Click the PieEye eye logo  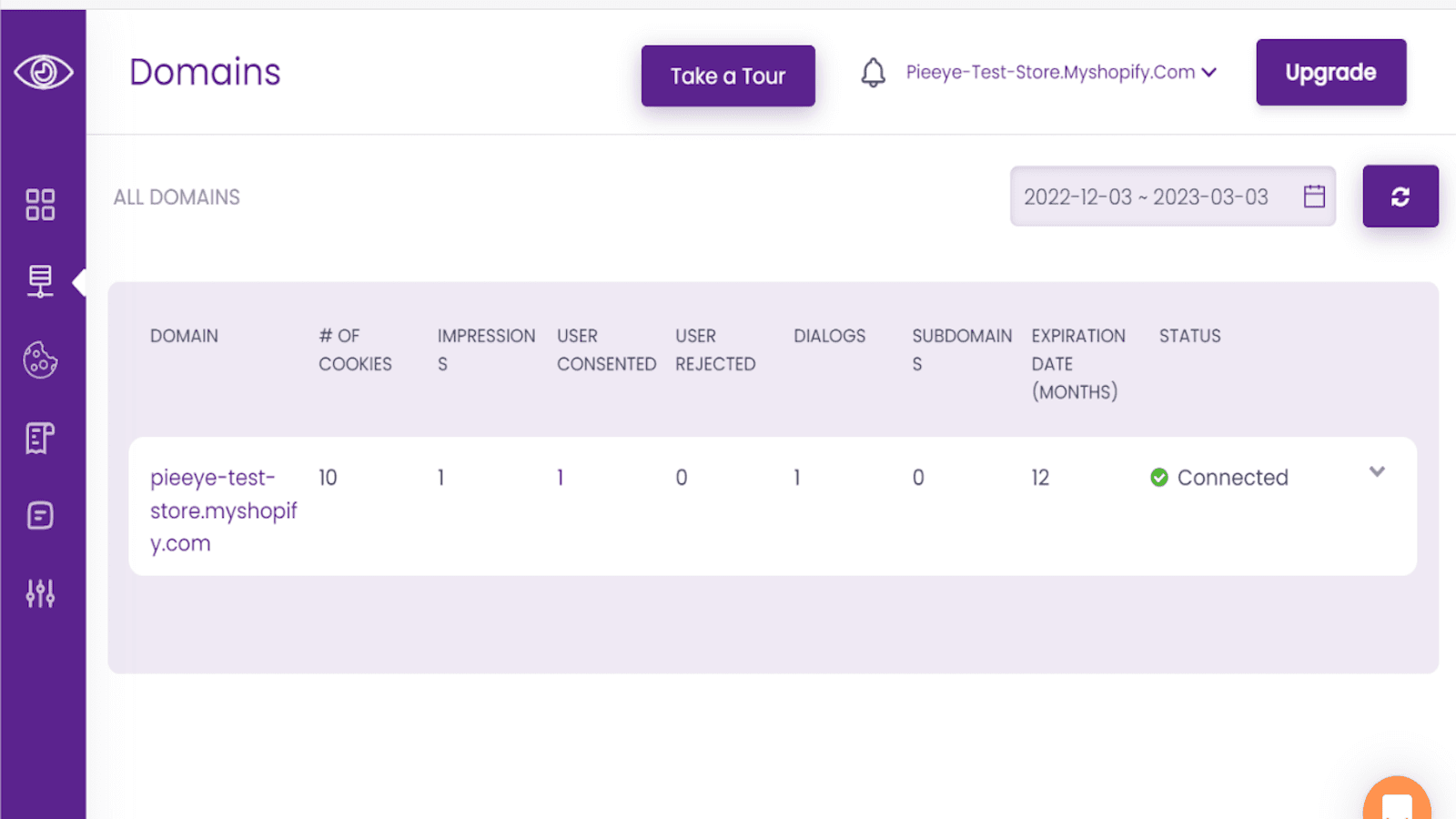43,72
